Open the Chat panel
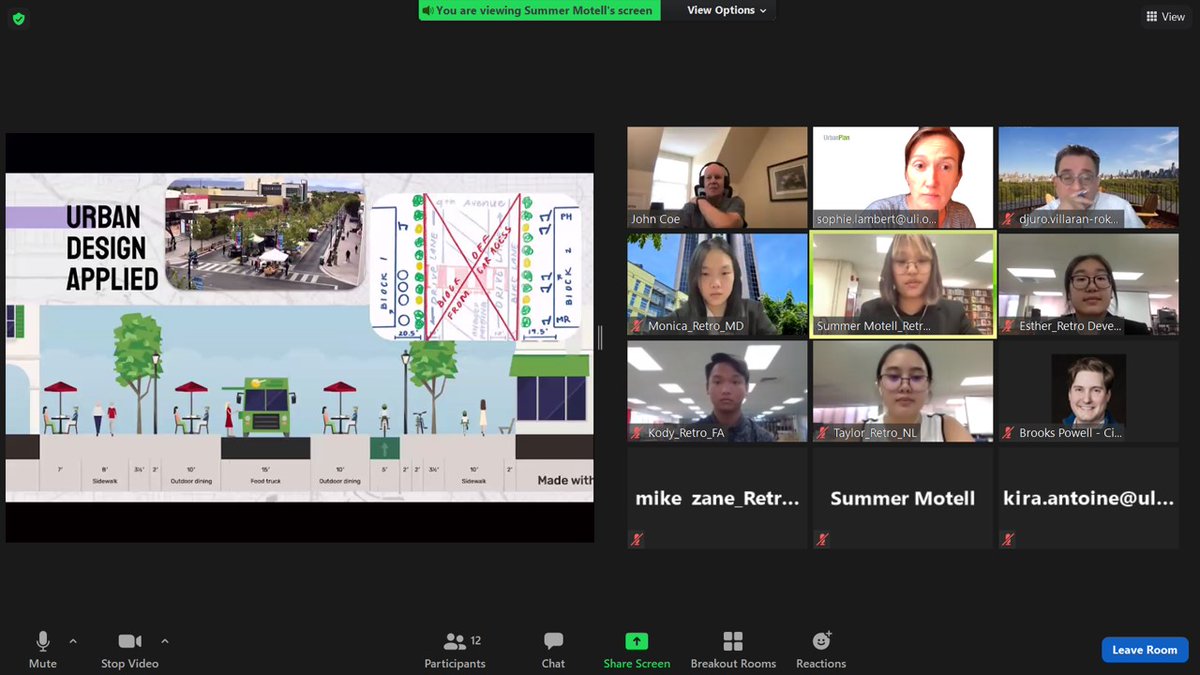 [x=553, y=649]
